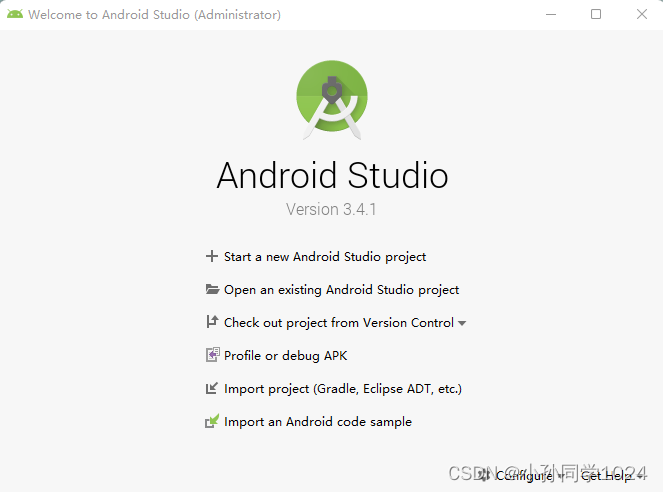The width and height of the screenshot is (663, 492).
Task: Click the Android code sample import icon
Action: point(212,421)
